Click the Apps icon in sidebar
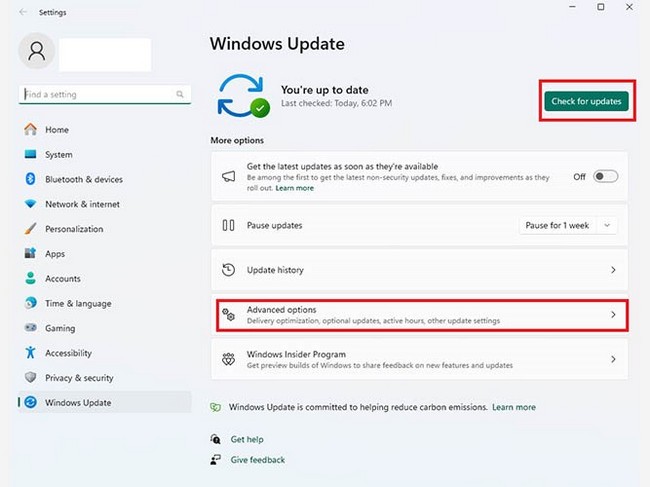Image resolution: width=650 pixels, height=487 pixels. click(x=30, y=253)
